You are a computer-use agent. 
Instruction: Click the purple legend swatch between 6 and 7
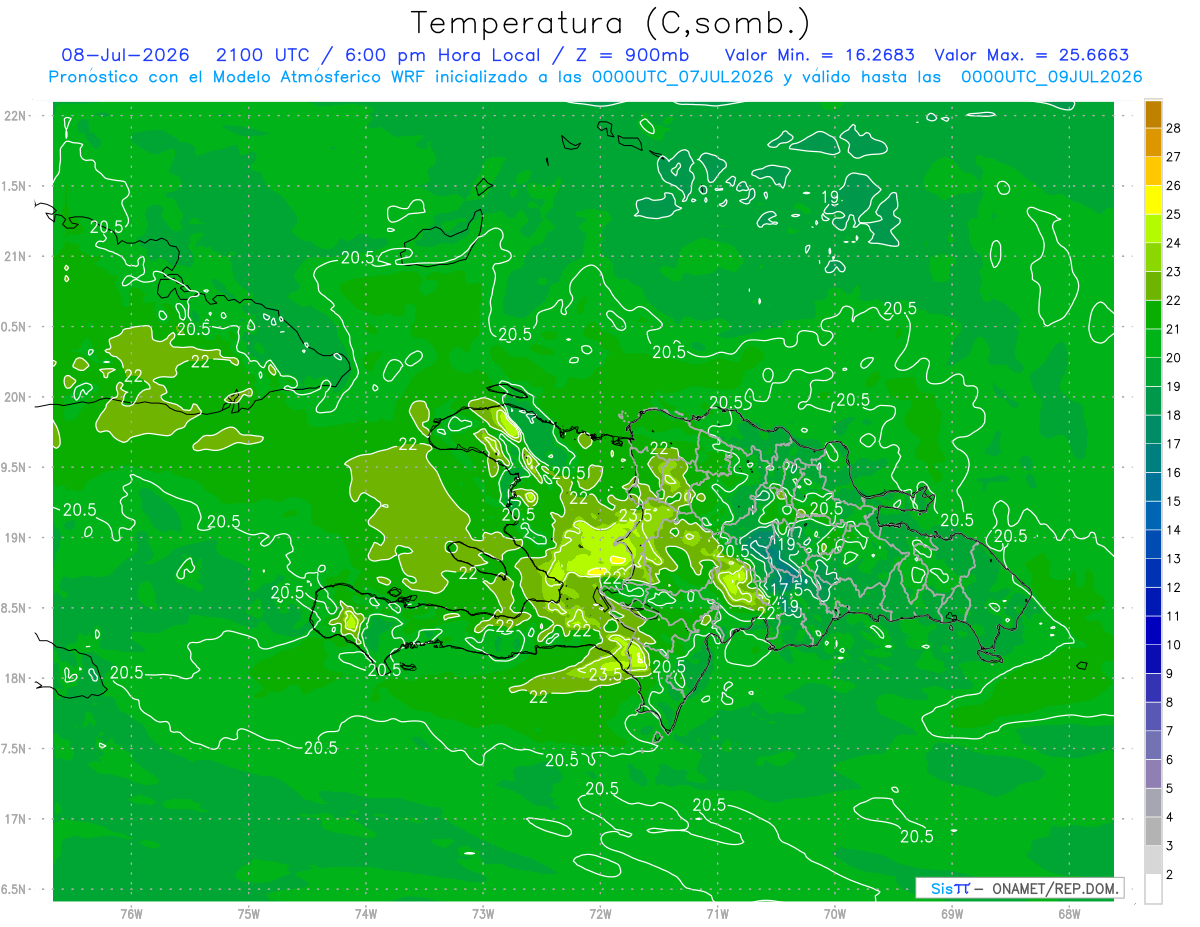pos(1153,746)
